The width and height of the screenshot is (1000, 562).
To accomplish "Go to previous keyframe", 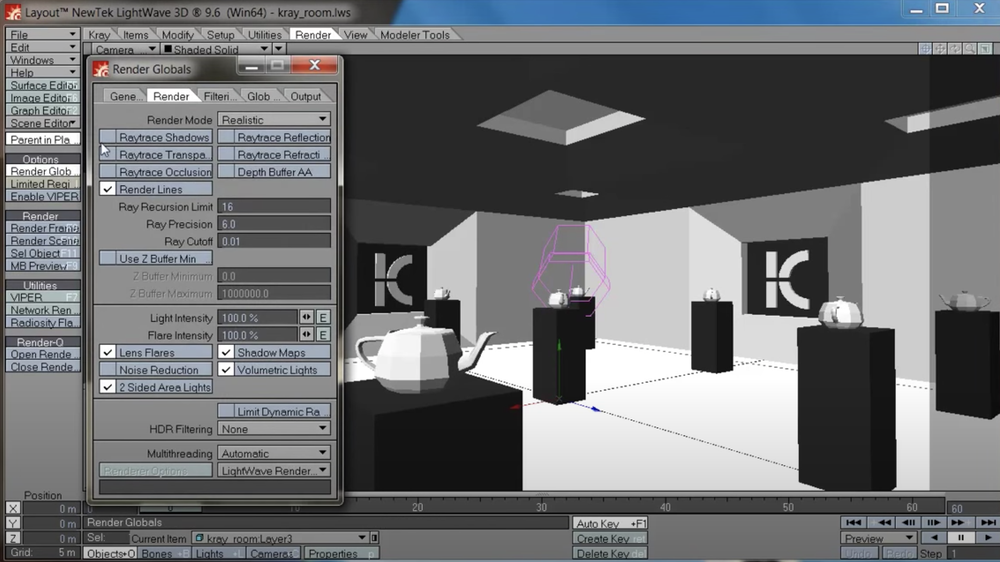I will (883, 522).
